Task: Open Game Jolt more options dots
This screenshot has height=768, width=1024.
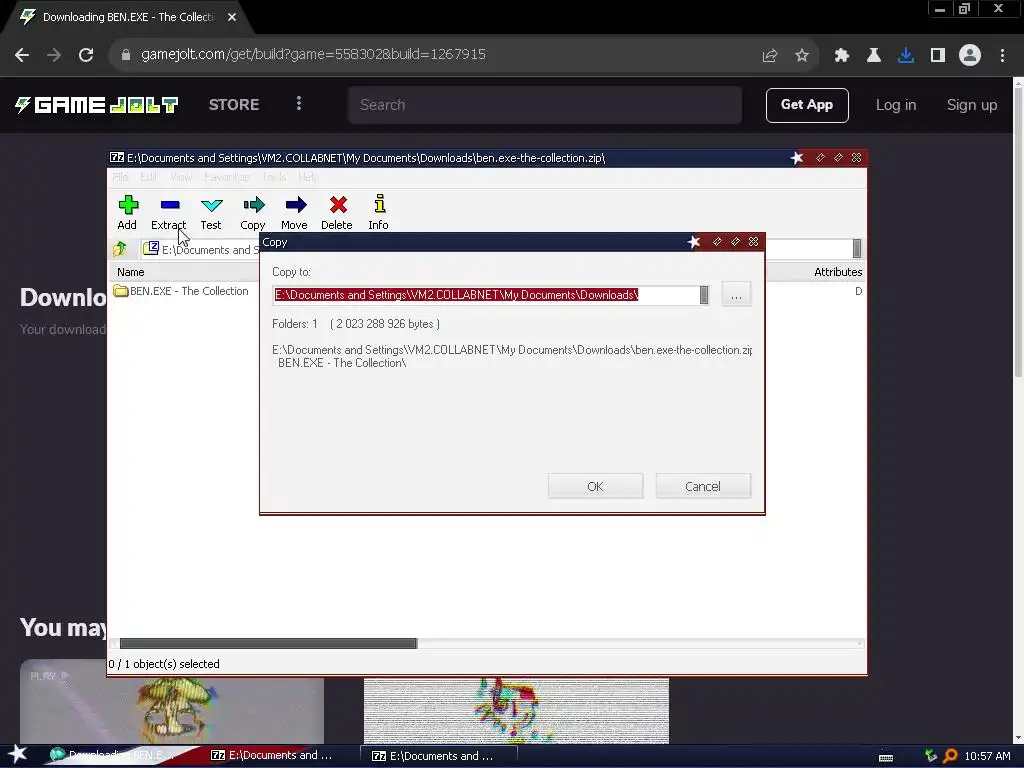Action: click(x=299, y=104)
